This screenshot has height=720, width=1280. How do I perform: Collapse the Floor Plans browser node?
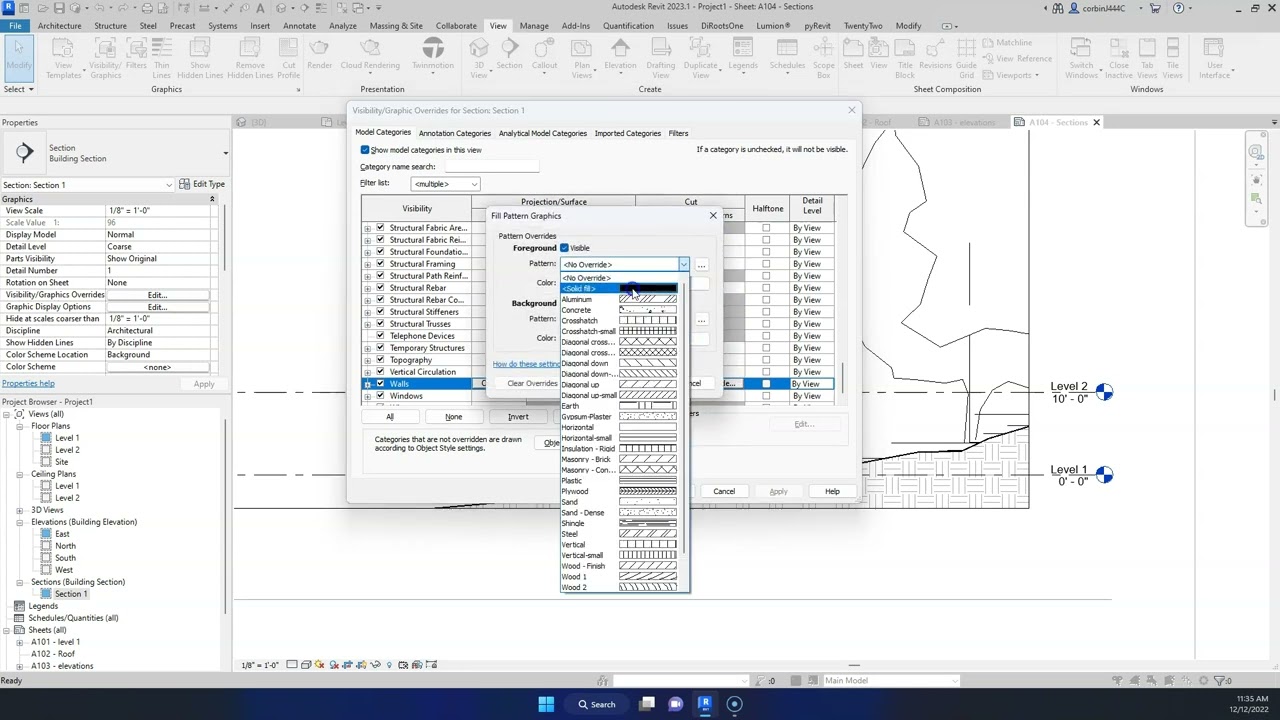[20, 426]
